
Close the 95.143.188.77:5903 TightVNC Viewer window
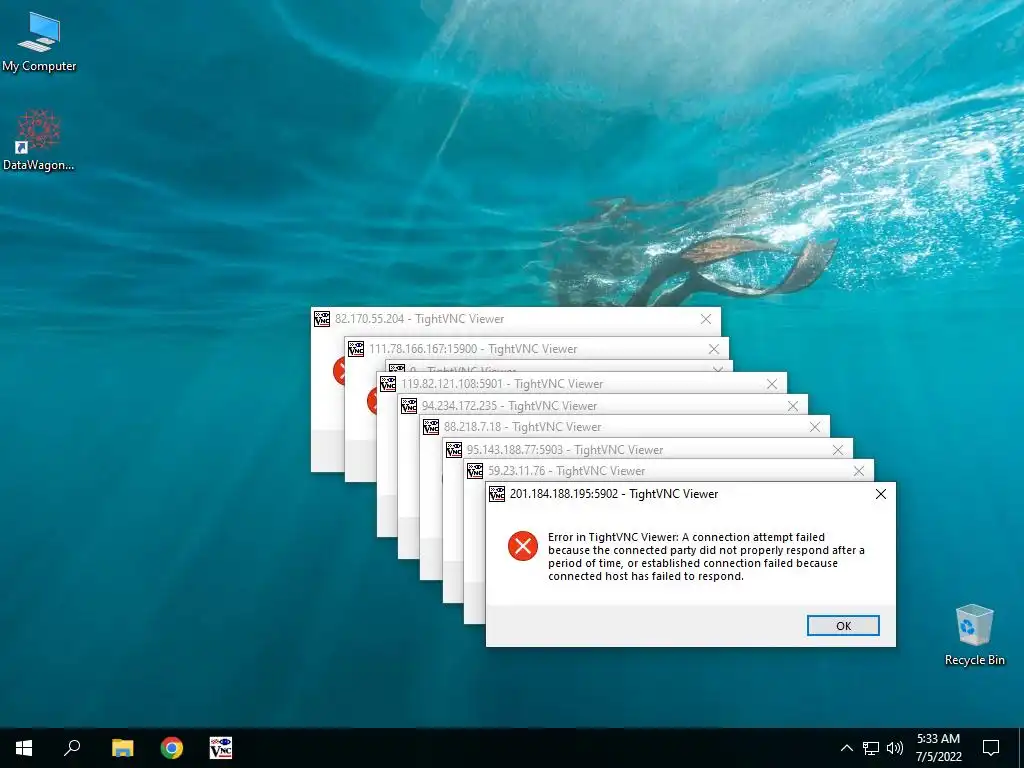[838, 450]
